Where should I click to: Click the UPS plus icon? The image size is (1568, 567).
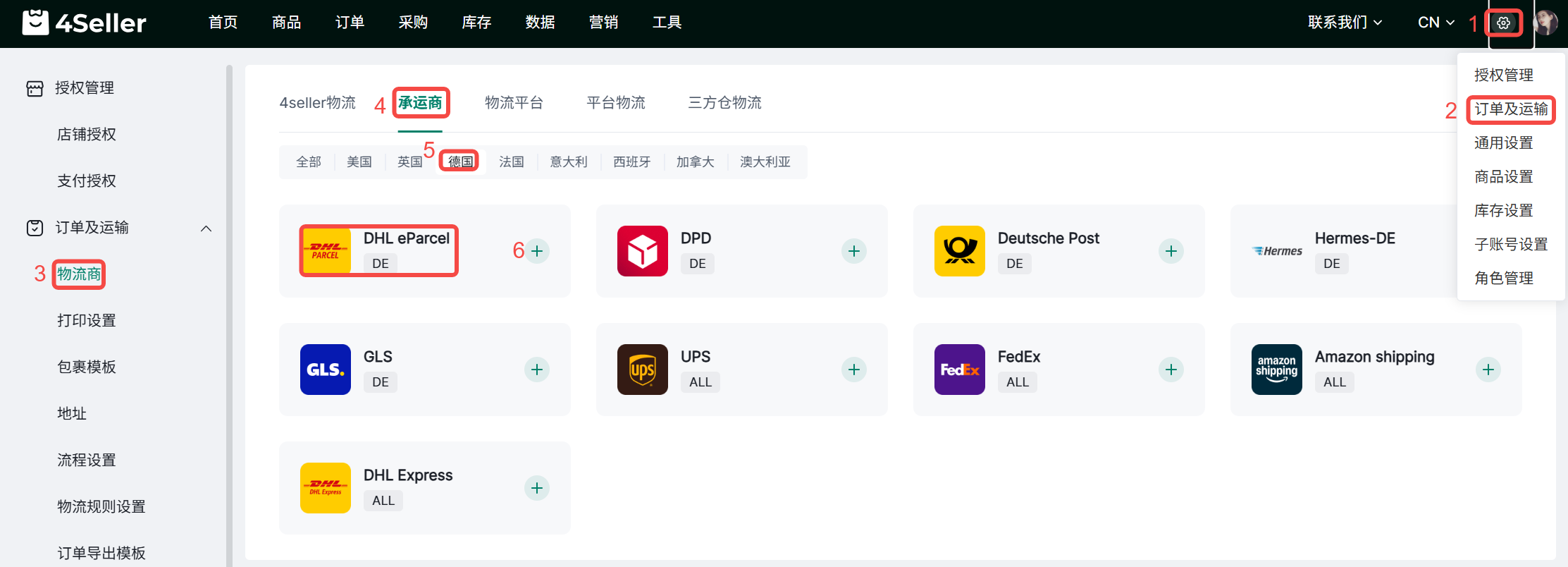point(853,370)
